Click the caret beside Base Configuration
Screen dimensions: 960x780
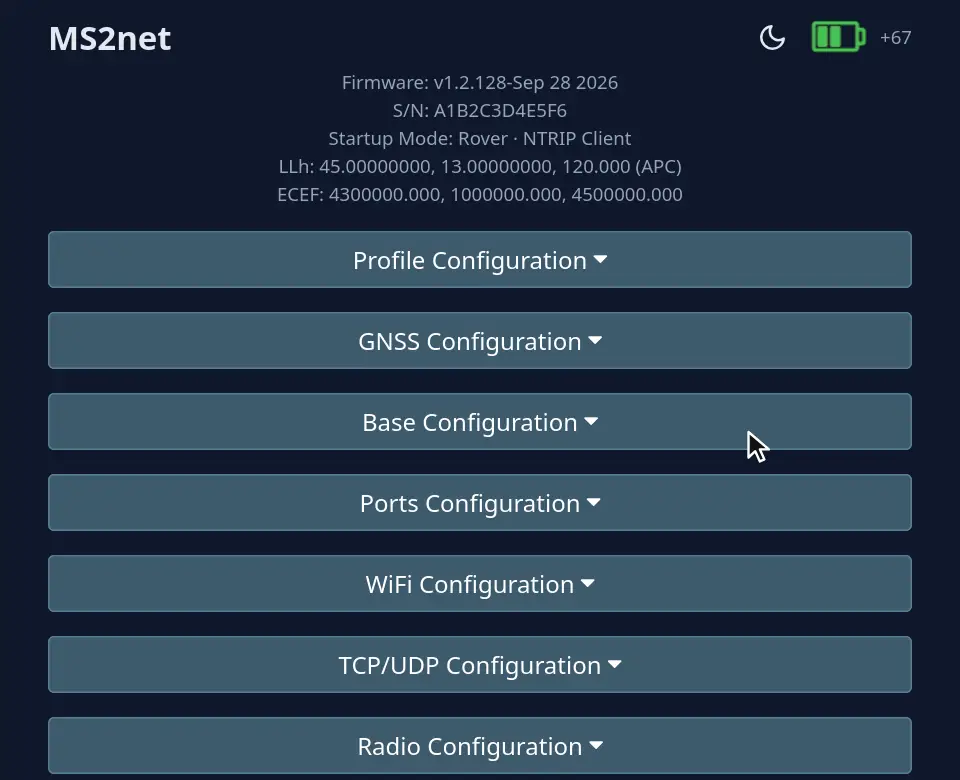(x=591, y=422)
